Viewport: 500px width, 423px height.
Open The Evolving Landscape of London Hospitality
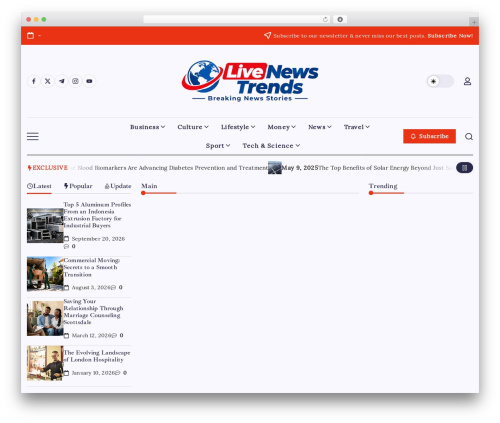97,356
